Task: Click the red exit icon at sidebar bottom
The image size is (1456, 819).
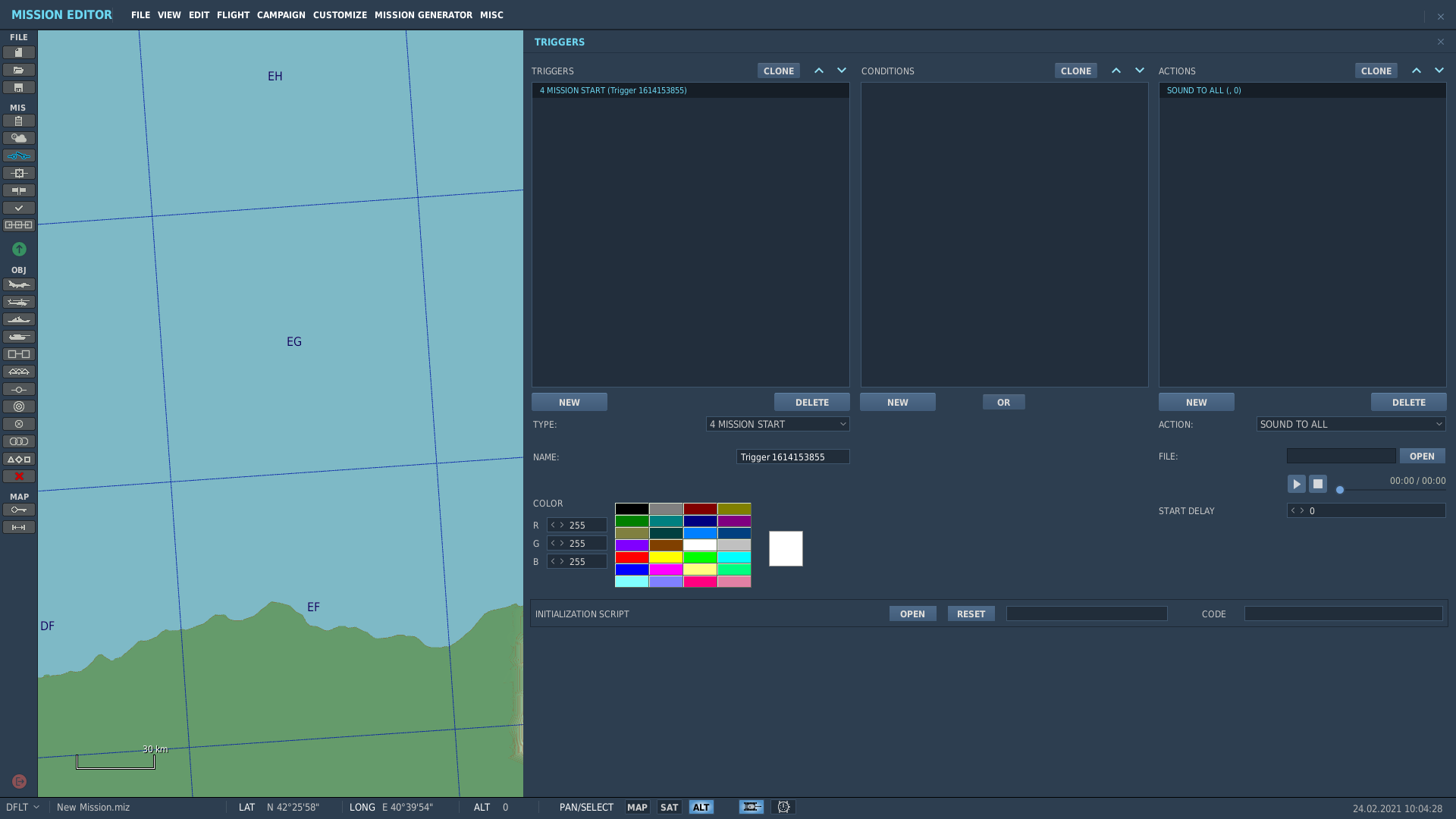Action: 20,781
